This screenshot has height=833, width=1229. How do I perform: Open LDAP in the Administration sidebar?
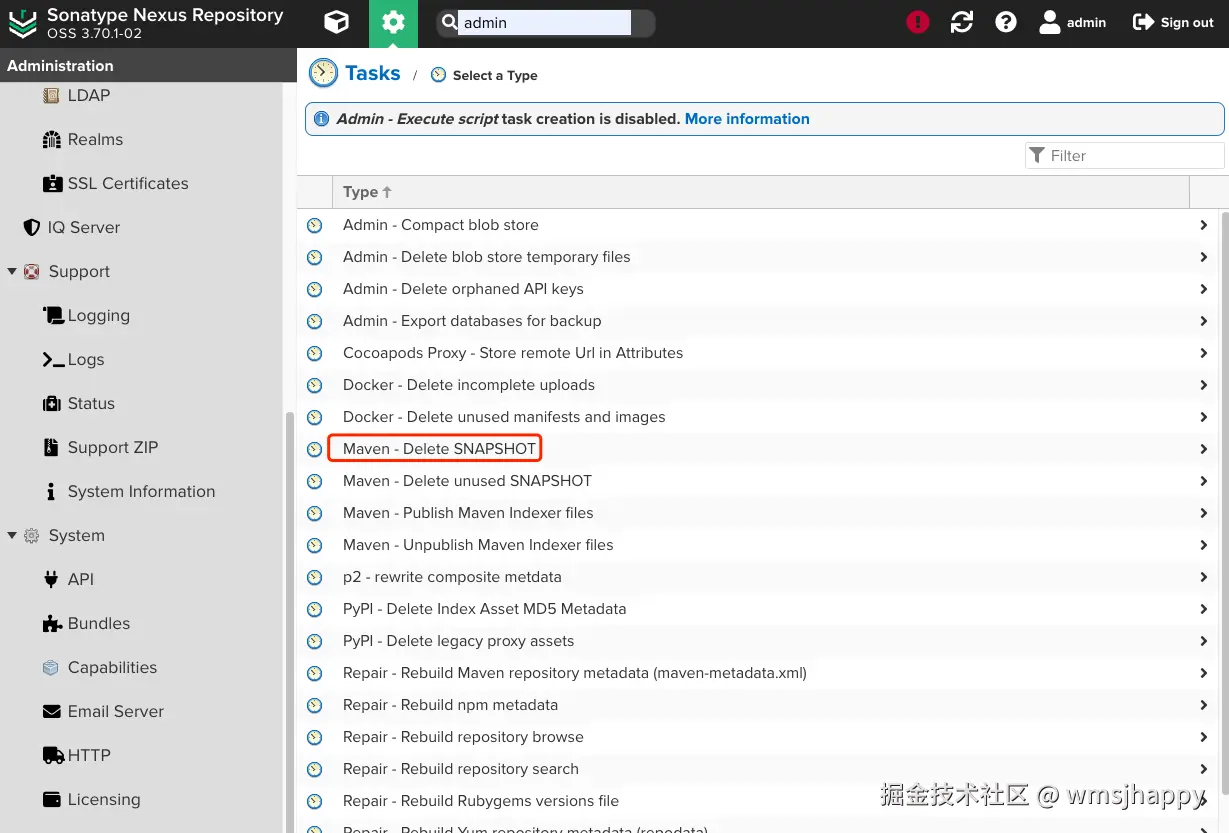[x=88, y=95]
